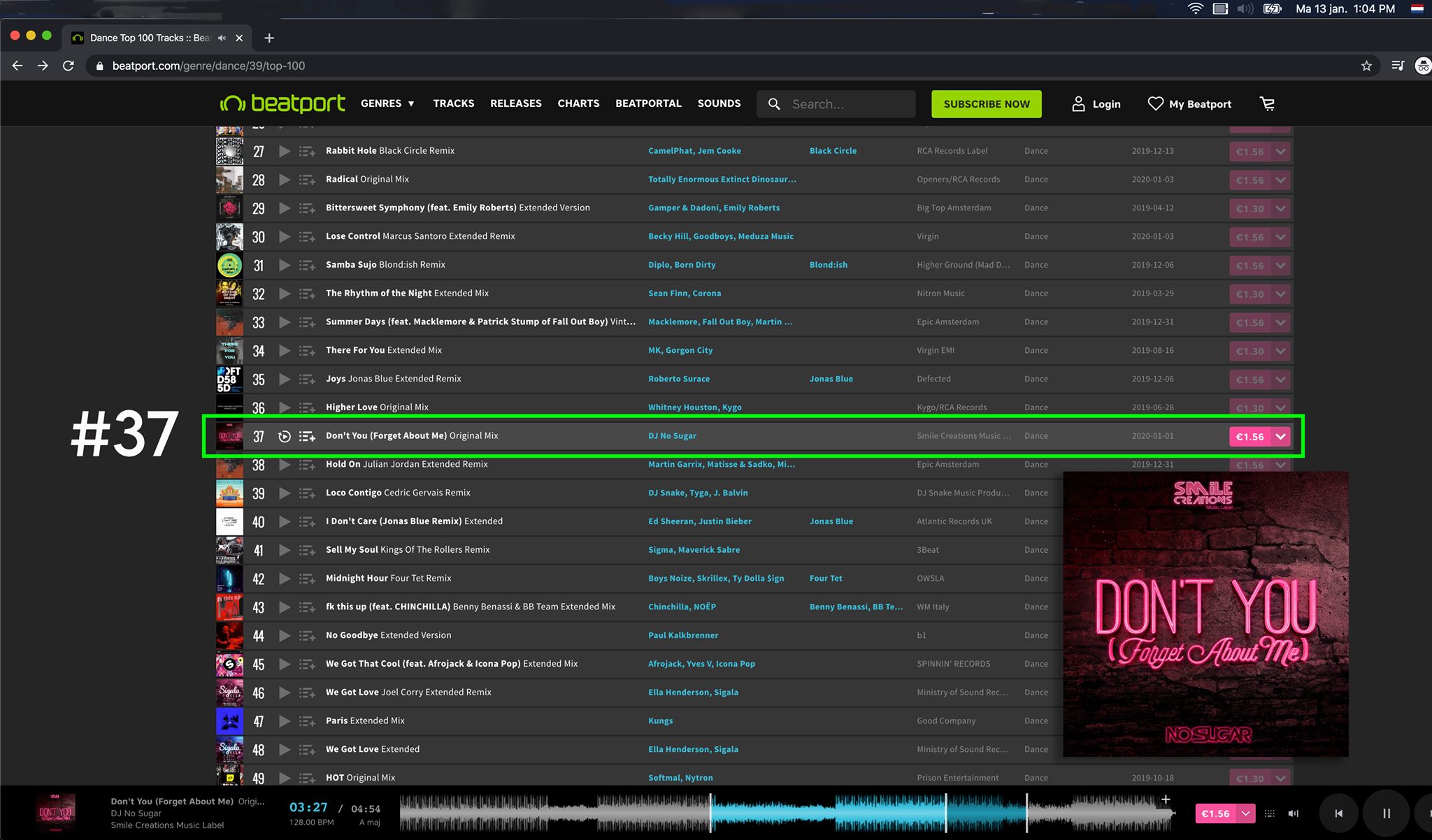The height and width of the screenshot is (840, 1432).
Task: Pause the current track in the player
Action: coord(1387,813)
